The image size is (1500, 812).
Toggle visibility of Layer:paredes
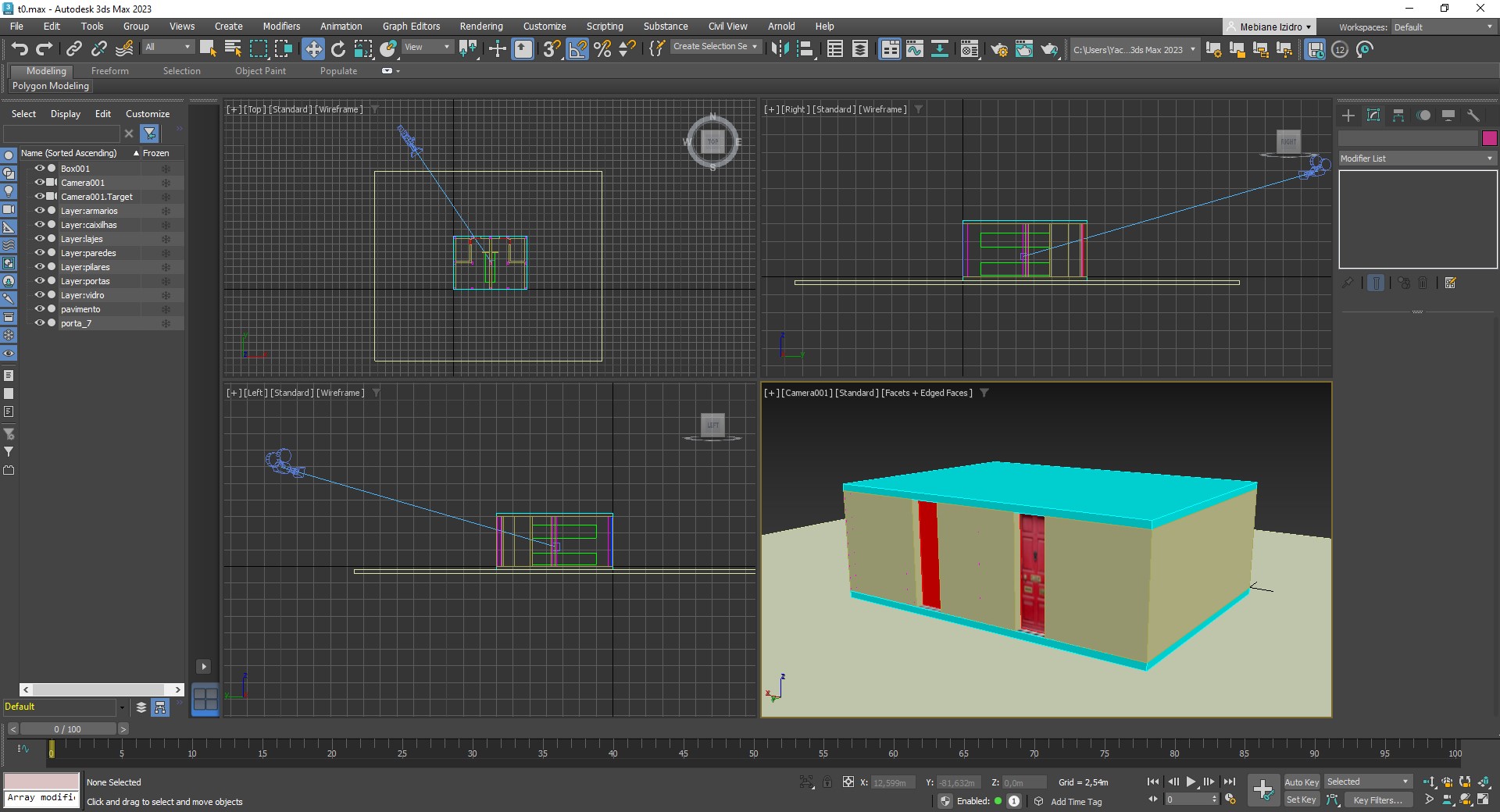(x=39, y=253)
